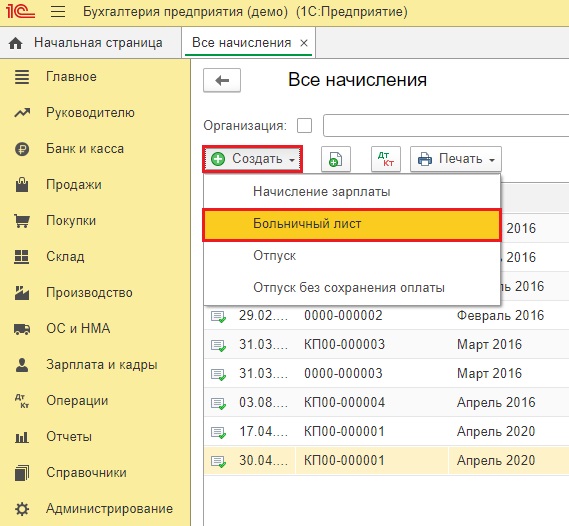Open Банк и касса section
This screenshot has height=526, width=569.
85,149
